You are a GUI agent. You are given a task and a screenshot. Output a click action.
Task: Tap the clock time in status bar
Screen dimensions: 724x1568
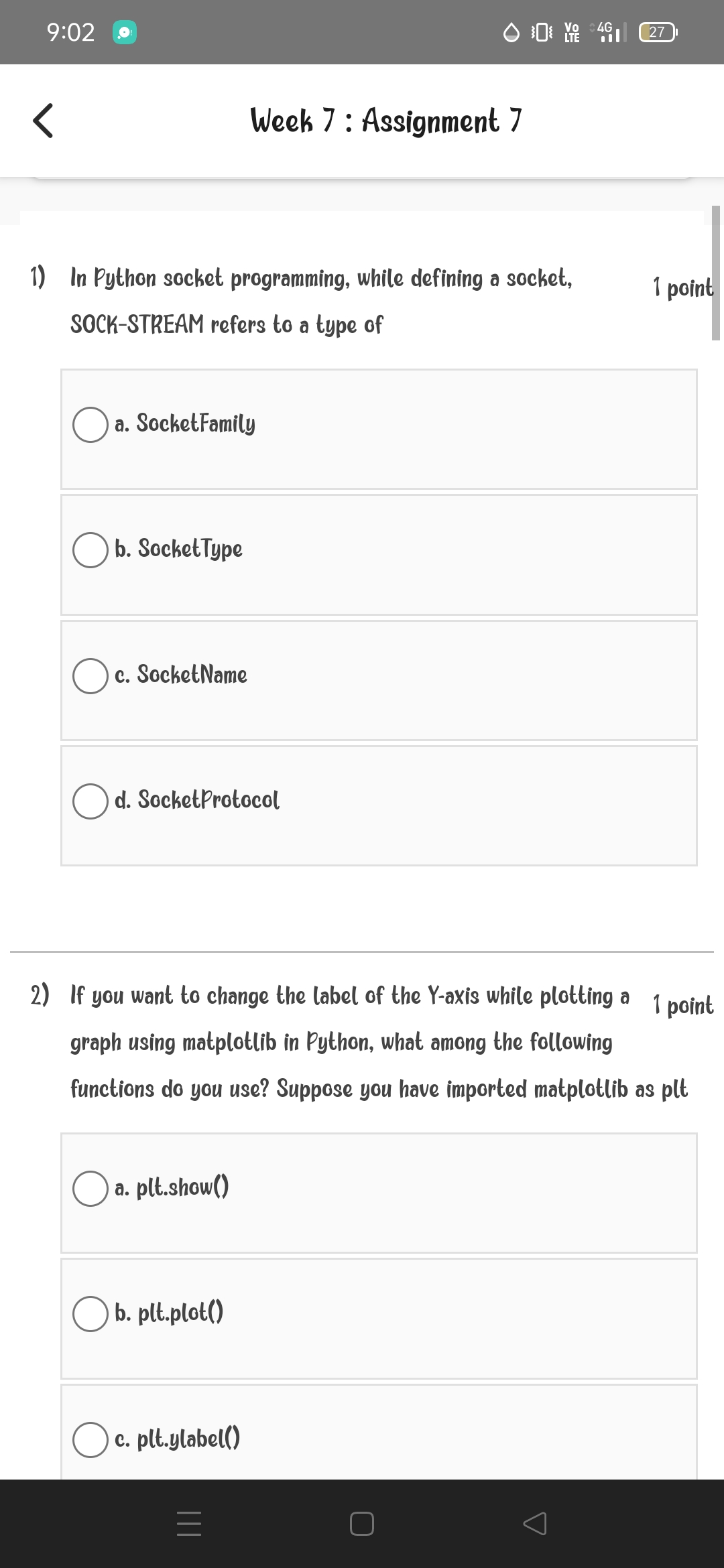(71, 32)
